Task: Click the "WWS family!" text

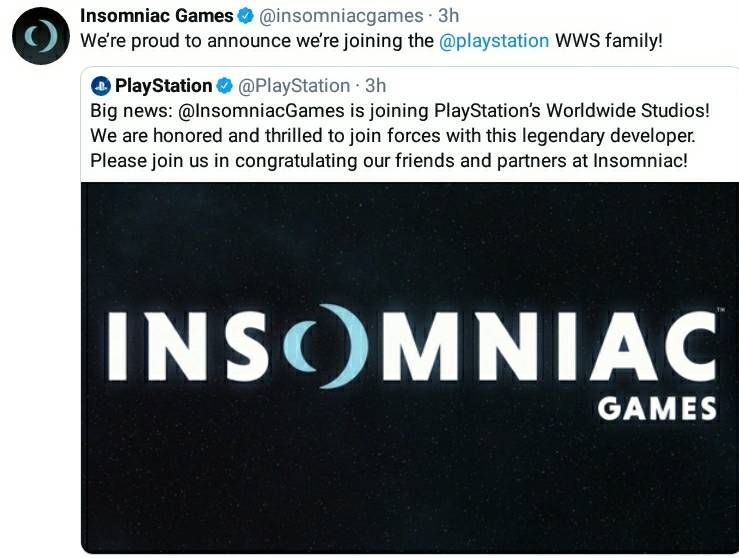Action: click(x=609, y=41)
